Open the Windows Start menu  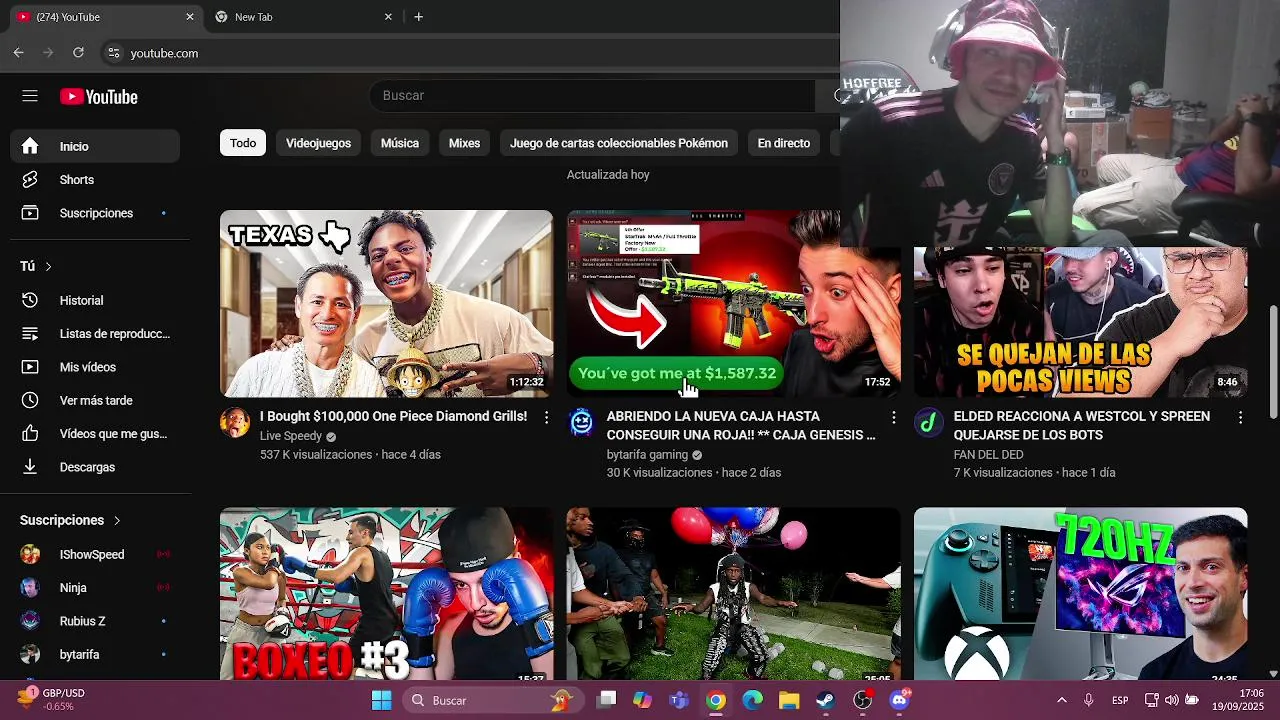382,700
